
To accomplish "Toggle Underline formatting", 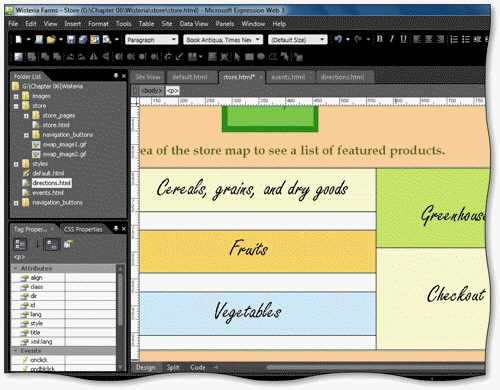I will point(403,39).
